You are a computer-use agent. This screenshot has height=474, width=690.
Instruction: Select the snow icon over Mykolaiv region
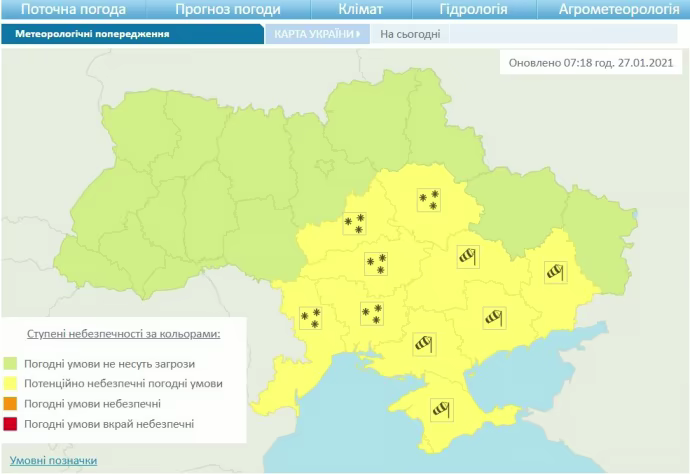click(371, 314)
